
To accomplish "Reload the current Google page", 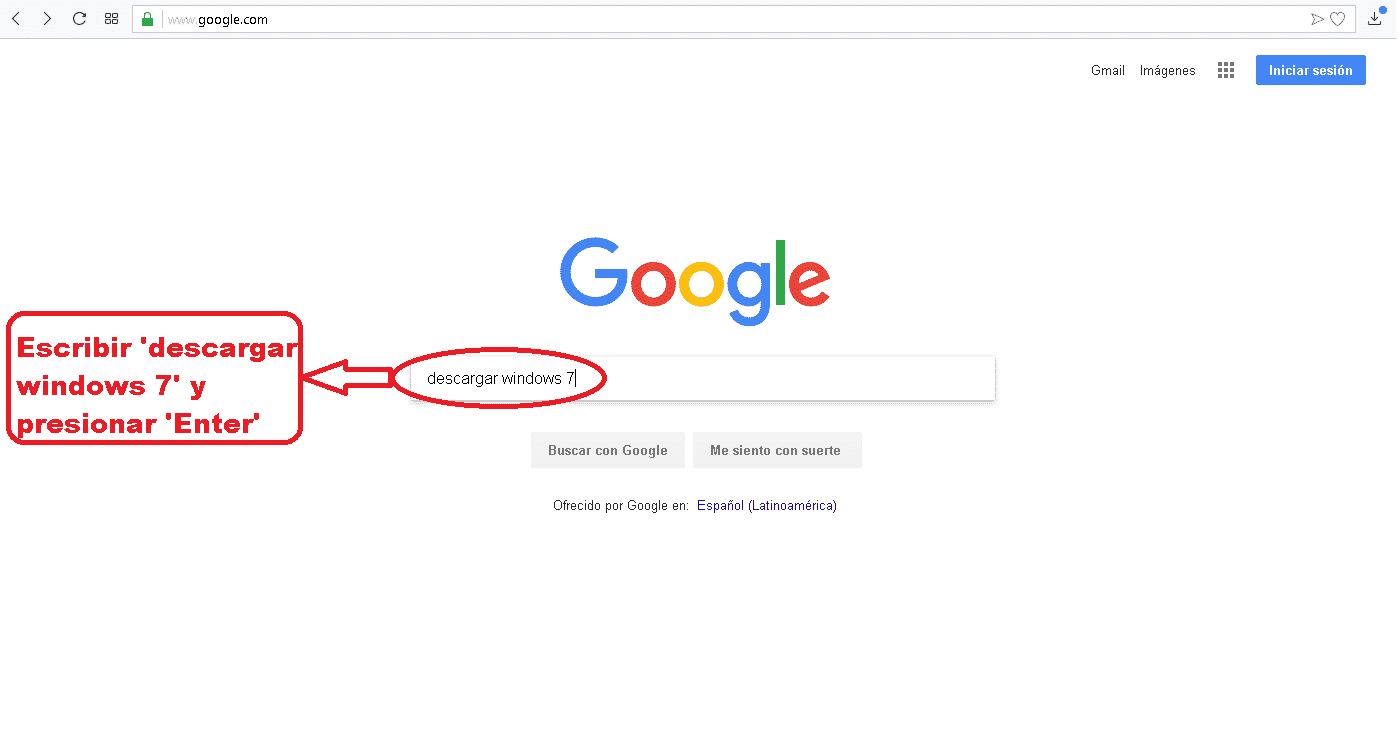I will coord(80,19).
